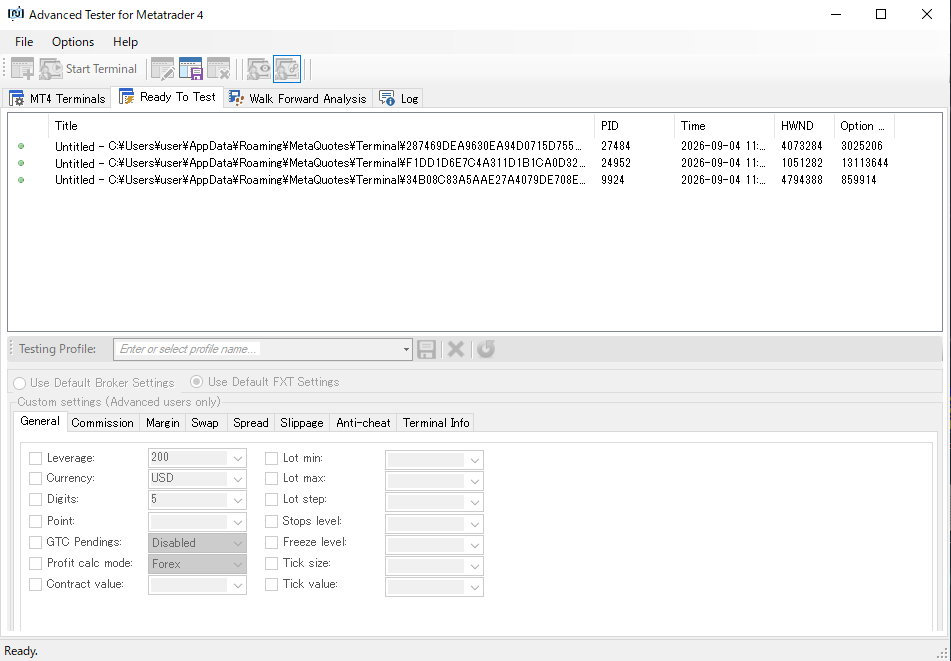
Task: Click green status dot of PID 24952 row
Action: point(21,163)
